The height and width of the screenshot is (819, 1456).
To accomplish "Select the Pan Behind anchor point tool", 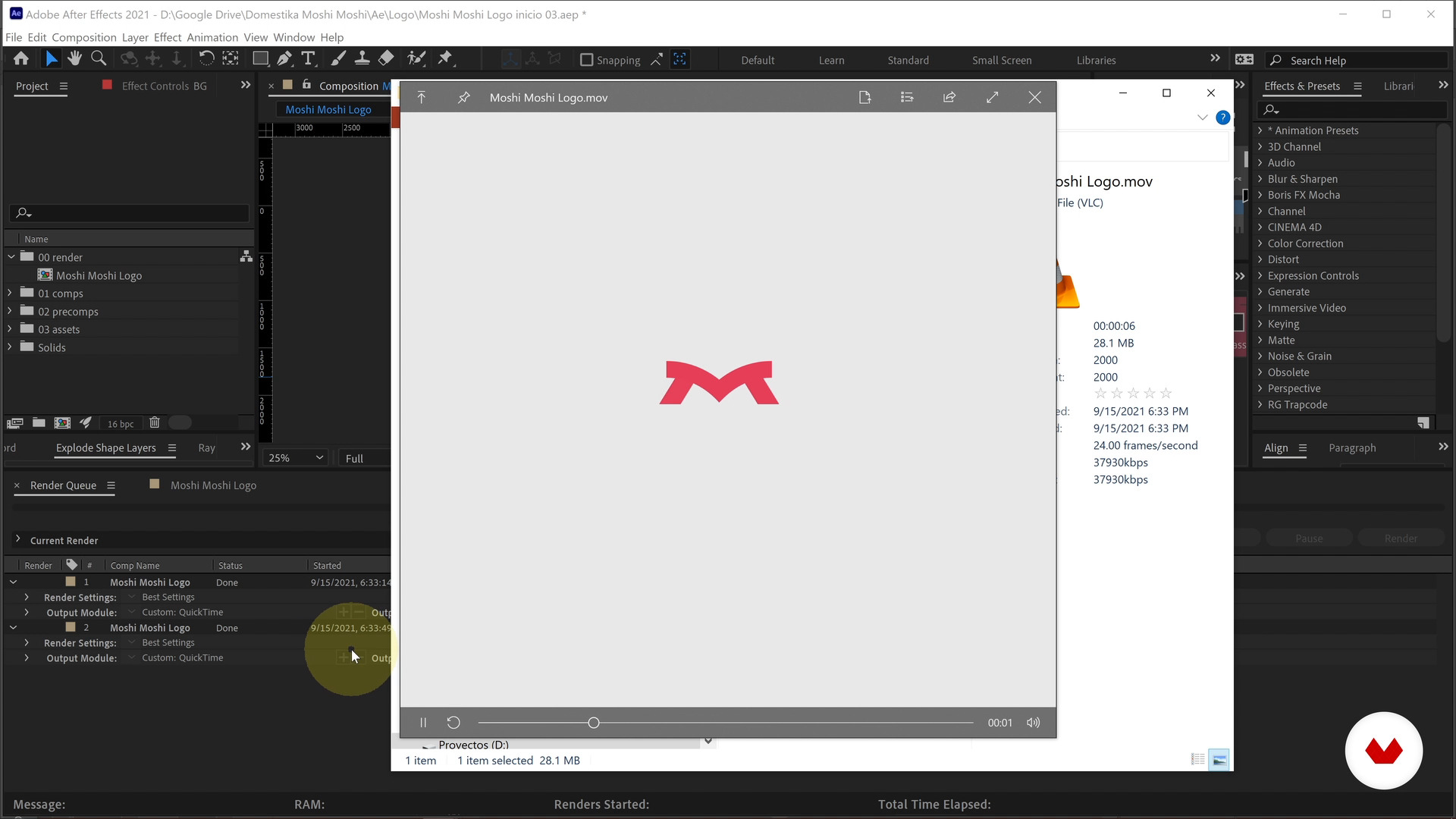I will click(x=231, y=58).
